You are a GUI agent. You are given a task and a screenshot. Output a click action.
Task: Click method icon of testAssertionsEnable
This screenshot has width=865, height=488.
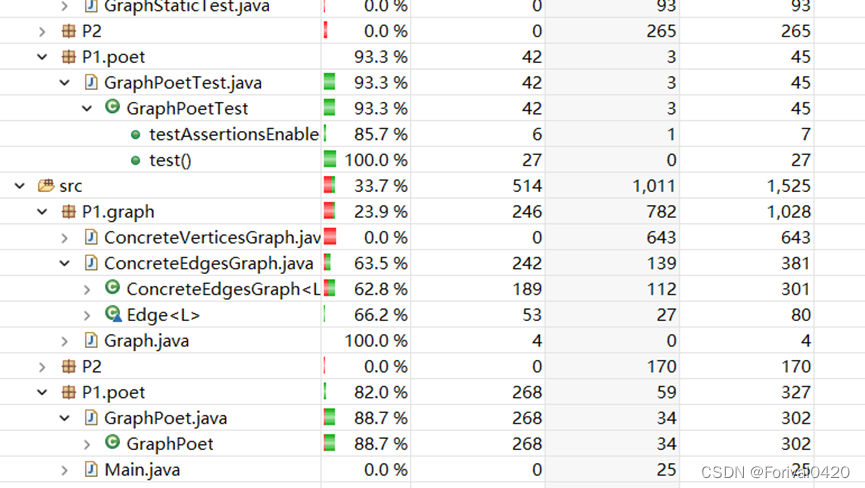135,135
